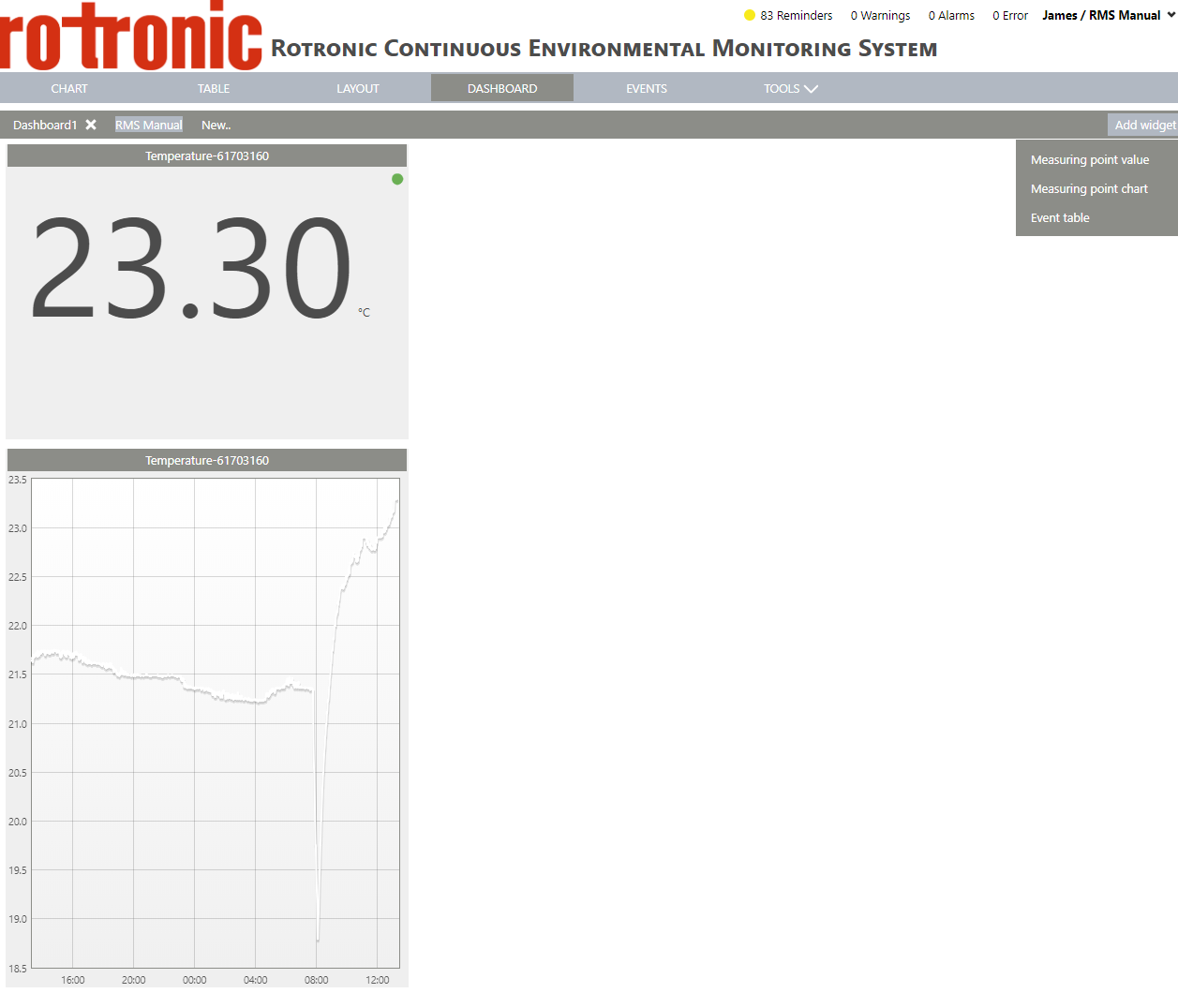Select the Dashboard tab
Image resolution: width=1178 pixels, height=1008 pixels.
tap(502, 88)
